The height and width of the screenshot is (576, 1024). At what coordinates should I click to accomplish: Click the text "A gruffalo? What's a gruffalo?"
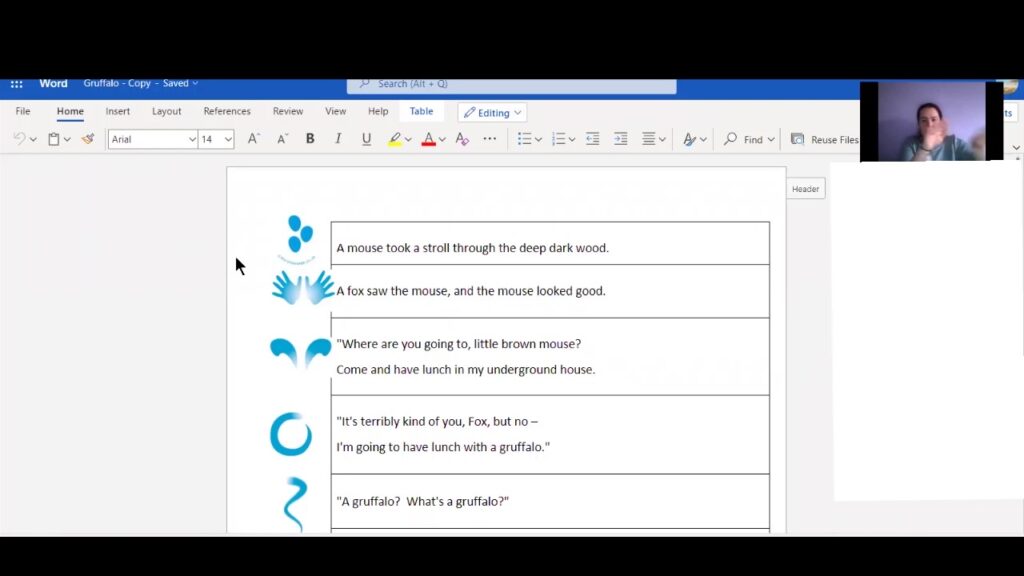[423, 501]
